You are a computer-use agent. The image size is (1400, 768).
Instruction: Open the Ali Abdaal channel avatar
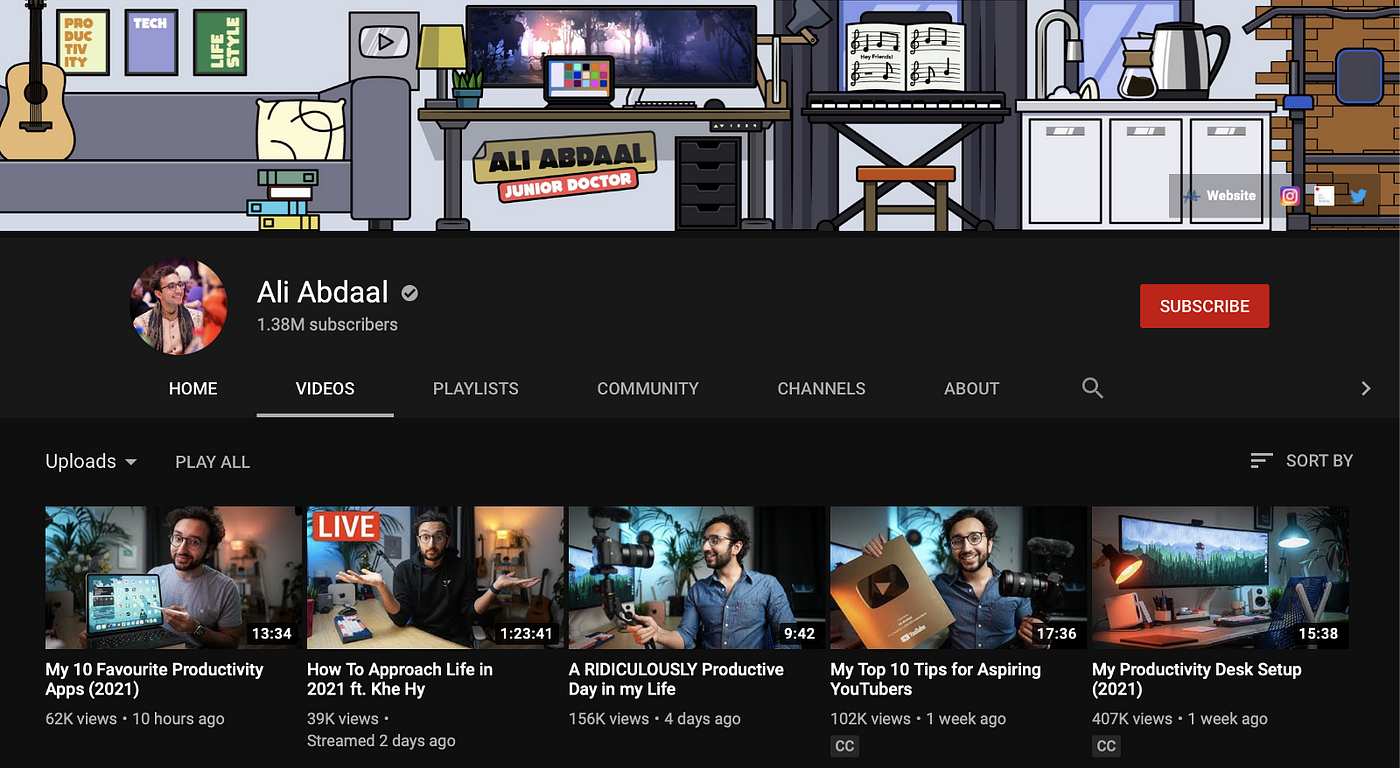pos(179,306)
